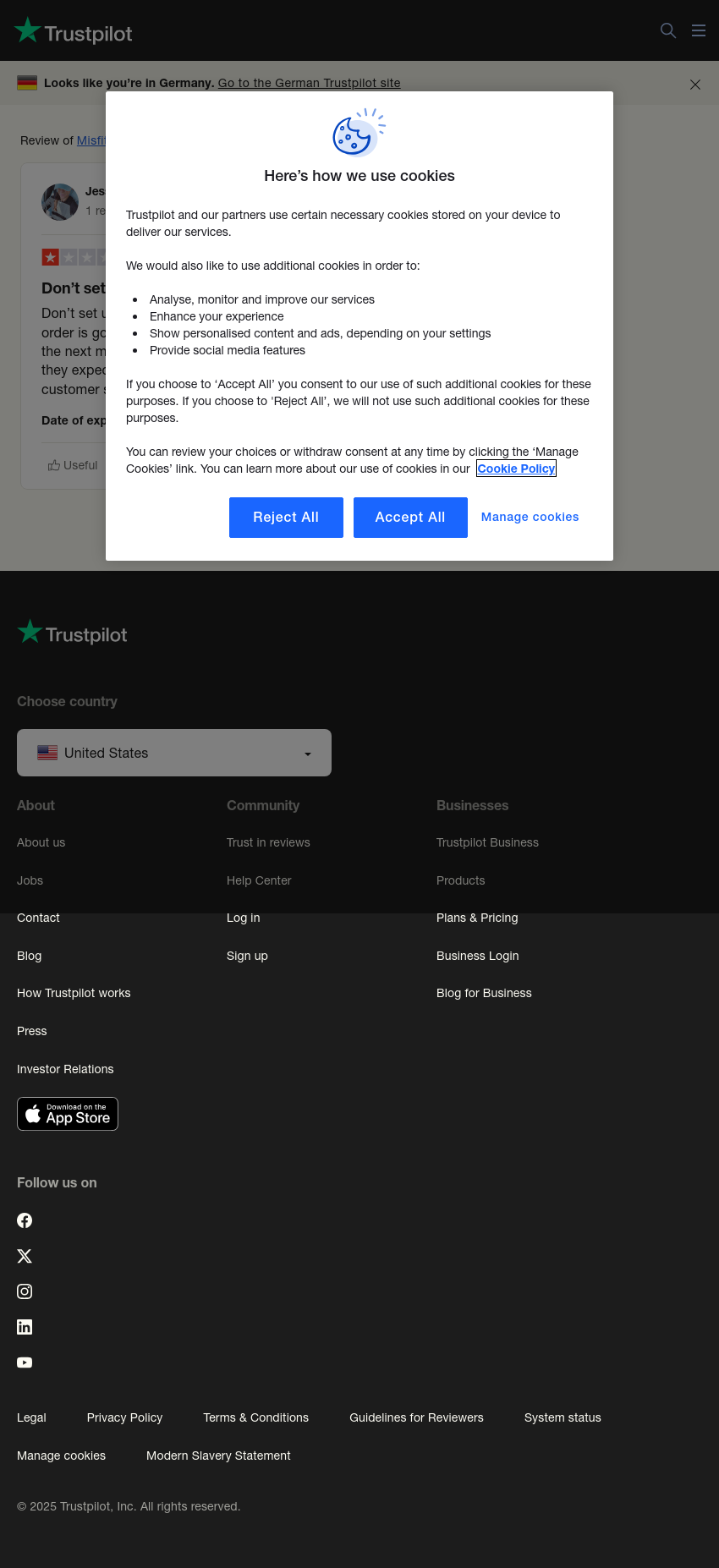
Task: Click the German flag icon in banner
Action: pyautogui.click(x=27, y=83)
